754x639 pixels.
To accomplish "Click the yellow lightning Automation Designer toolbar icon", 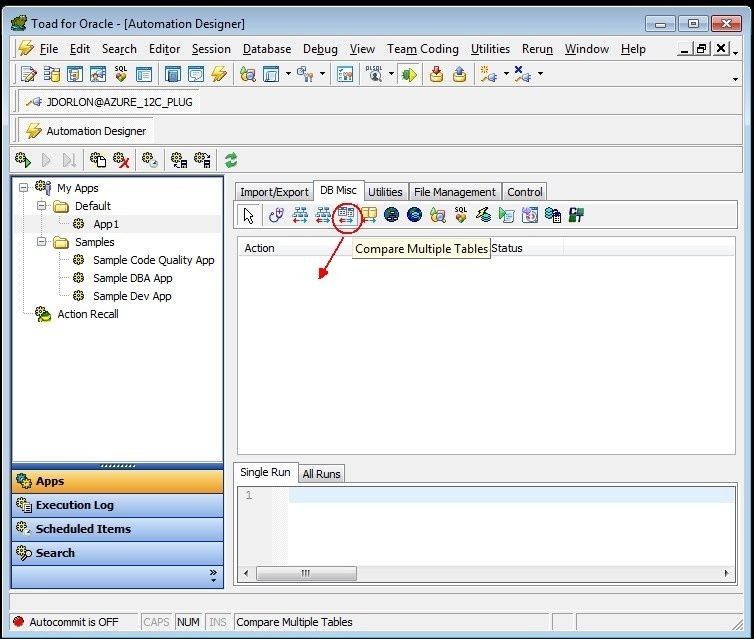I will coord(219,74).
